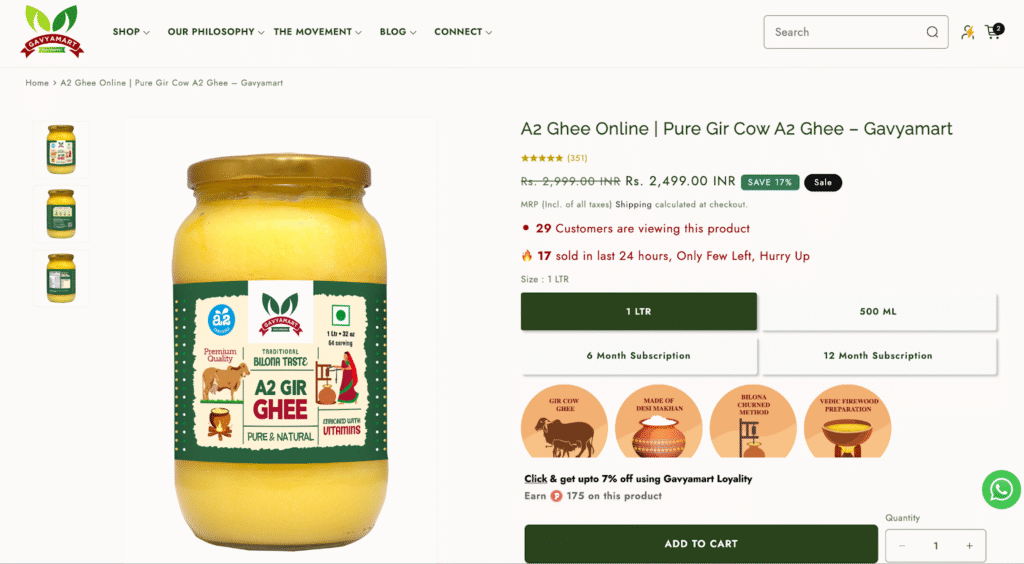Open the user account icon
This screenshot has width=1024, height=564.
(967, 32)
